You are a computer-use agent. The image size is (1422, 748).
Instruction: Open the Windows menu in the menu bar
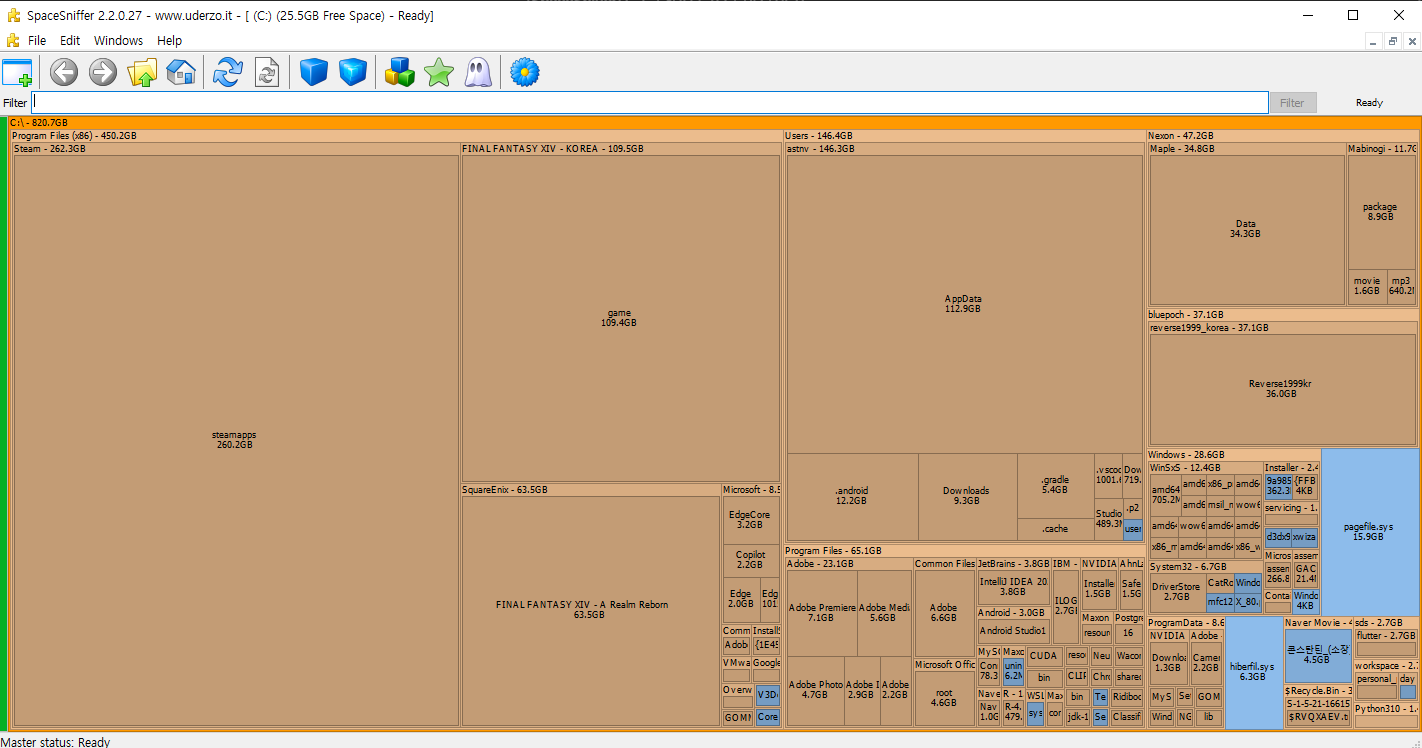click(118, 41)
